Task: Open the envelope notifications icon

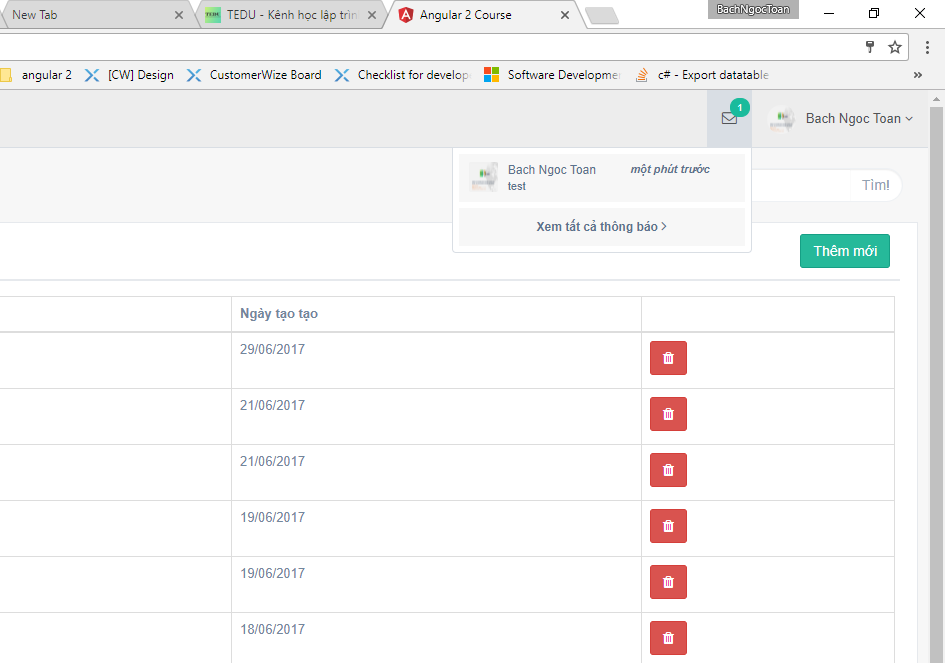Action: (x=729, y=118)
